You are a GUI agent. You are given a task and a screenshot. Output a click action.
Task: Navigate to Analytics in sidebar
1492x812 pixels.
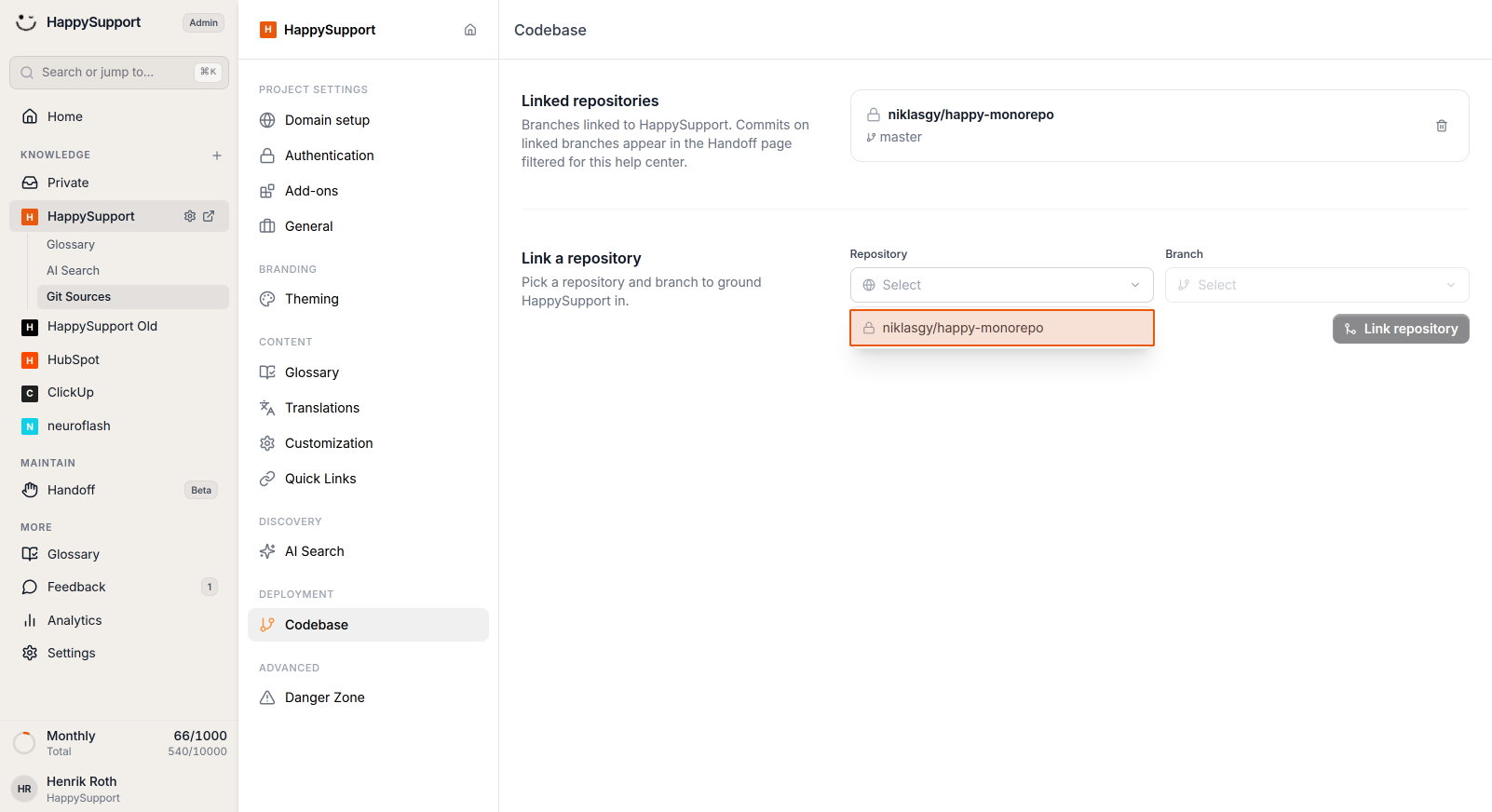pyautogui.click(x=119, y=620)
